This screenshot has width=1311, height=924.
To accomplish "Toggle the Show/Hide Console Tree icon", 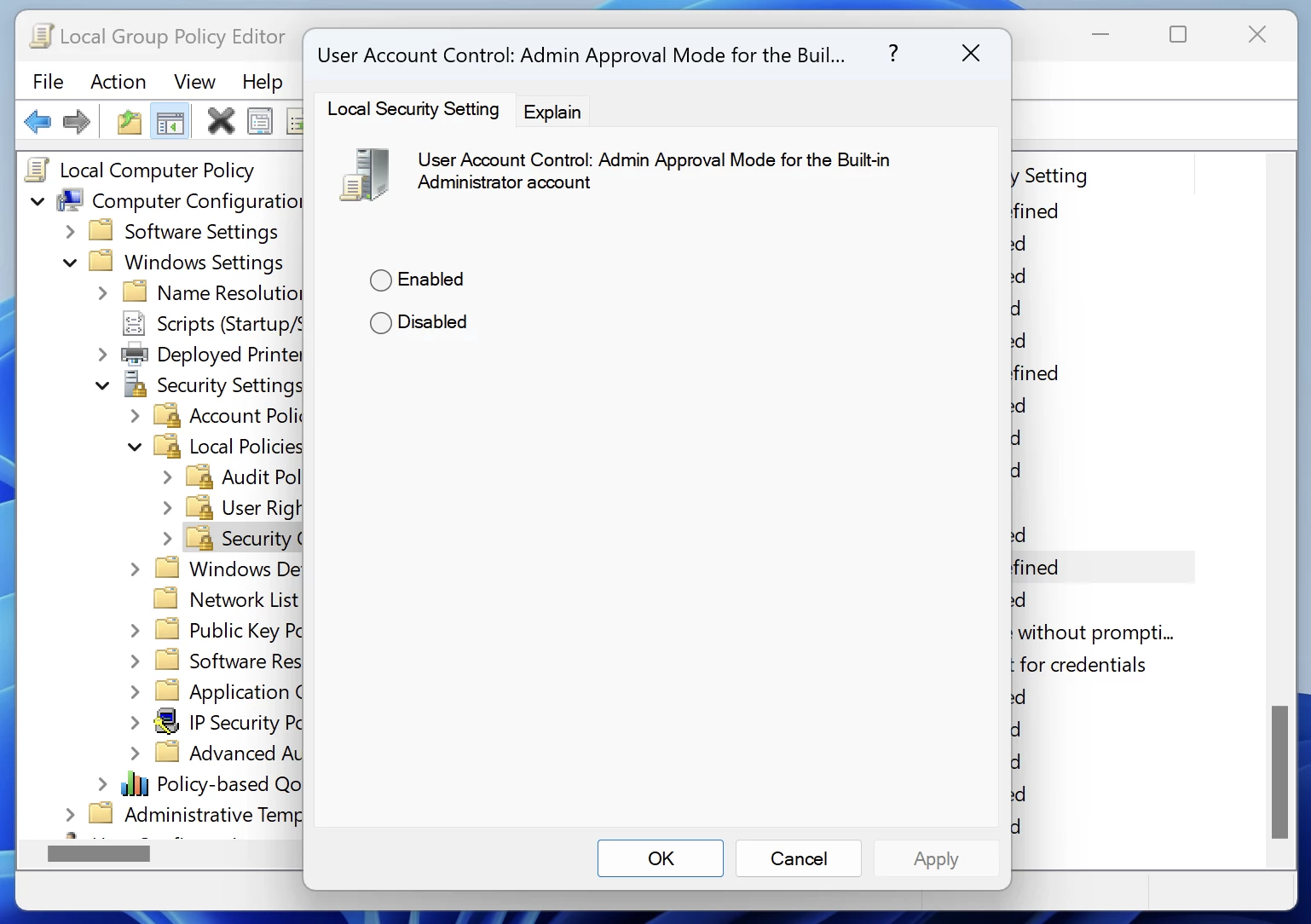I will coord(170,121).
